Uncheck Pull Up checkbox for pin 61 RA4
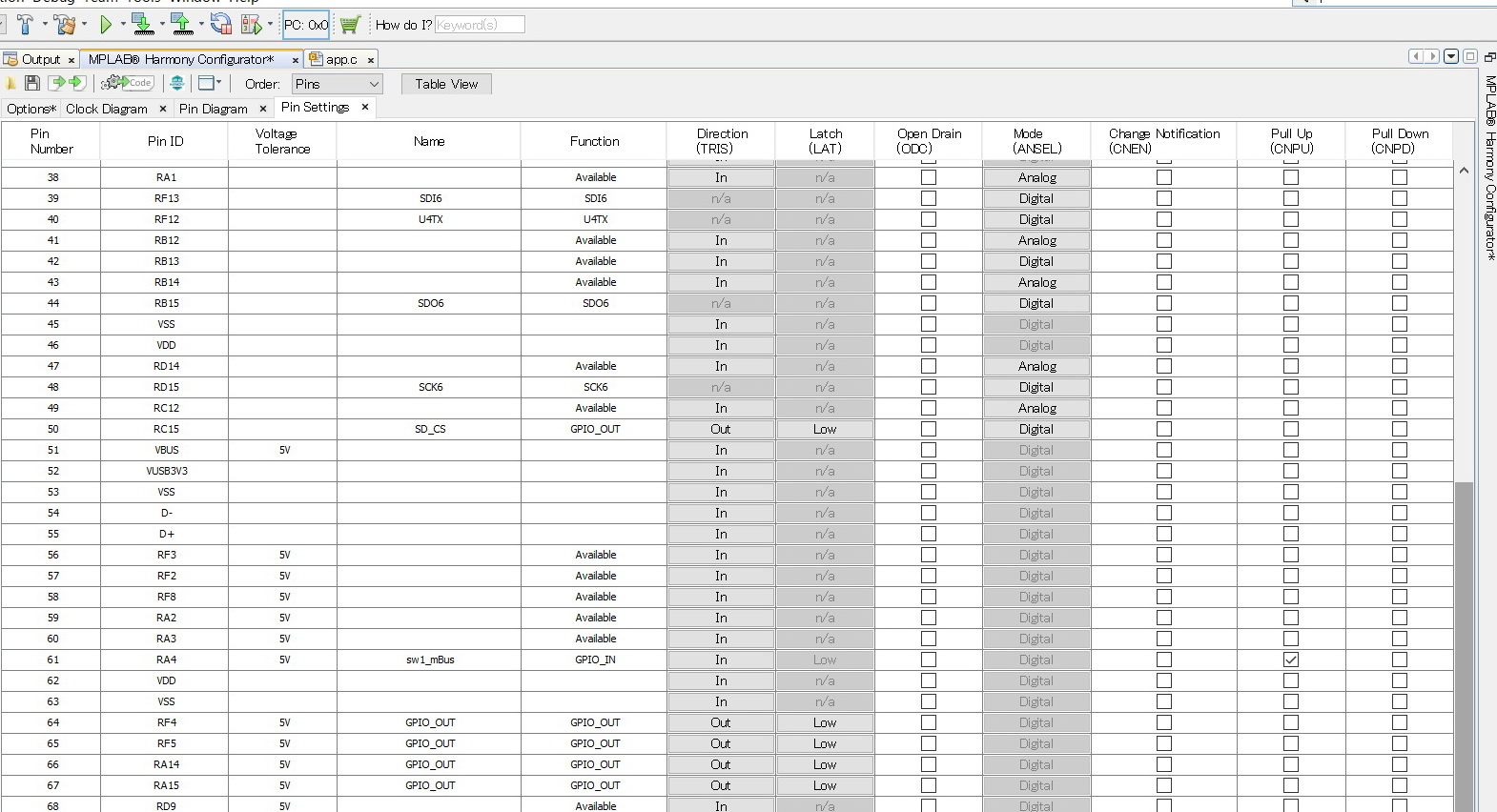 (1290, 660)
